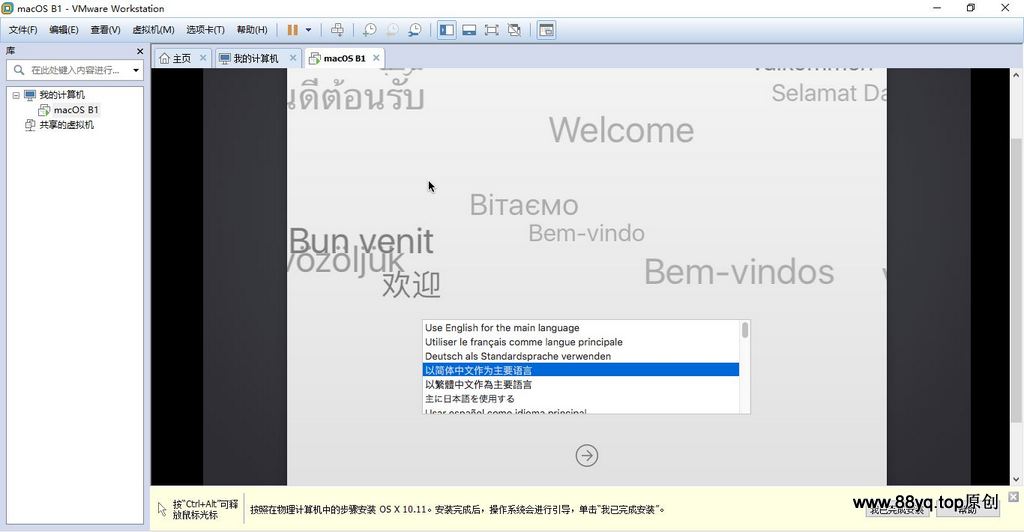Close the macOS B1 tab

376,58
